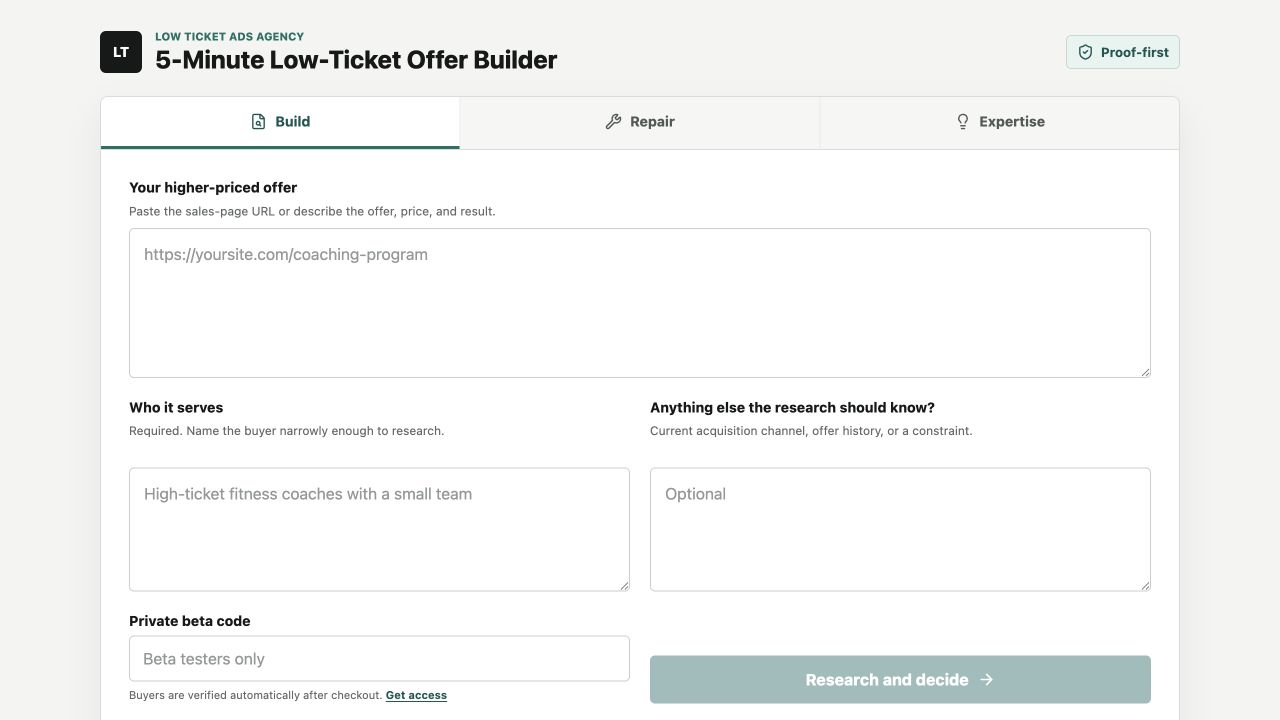Click the Current acquisition channel hint text
Screen dimensions: 1280x720
point(811,431)
